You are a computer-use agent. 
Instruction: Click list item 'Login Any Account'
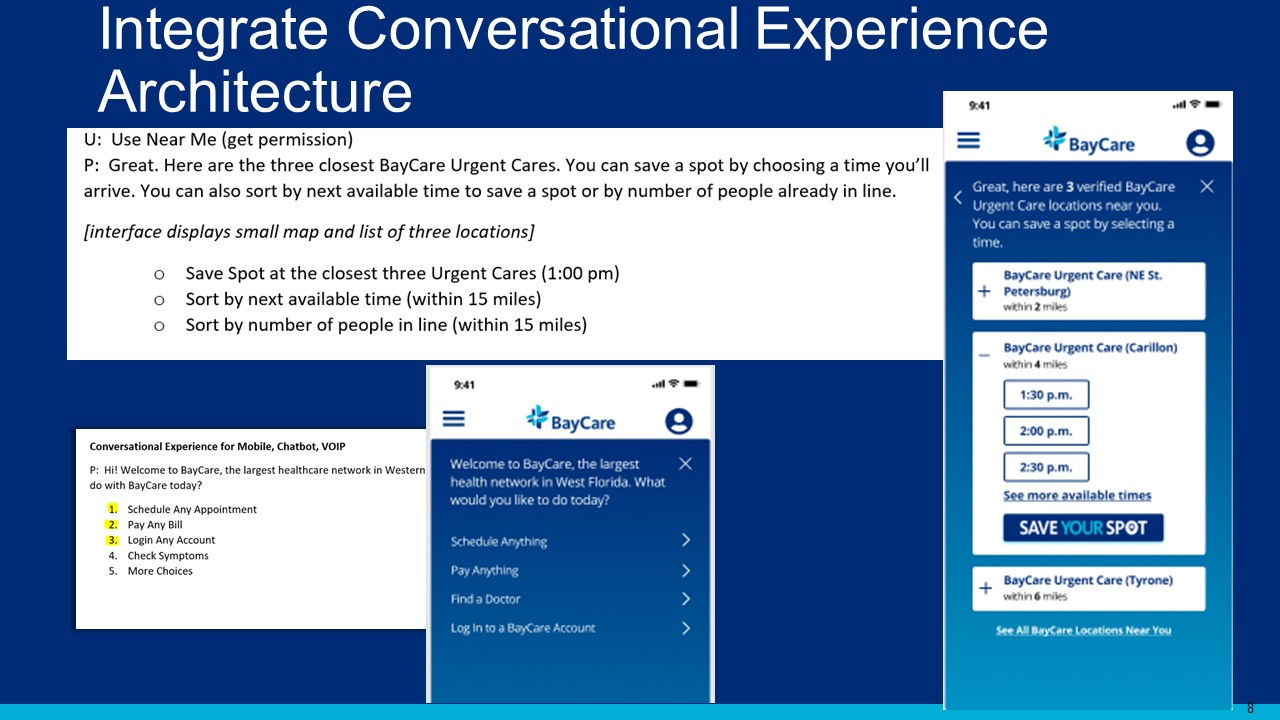[171, 540]
